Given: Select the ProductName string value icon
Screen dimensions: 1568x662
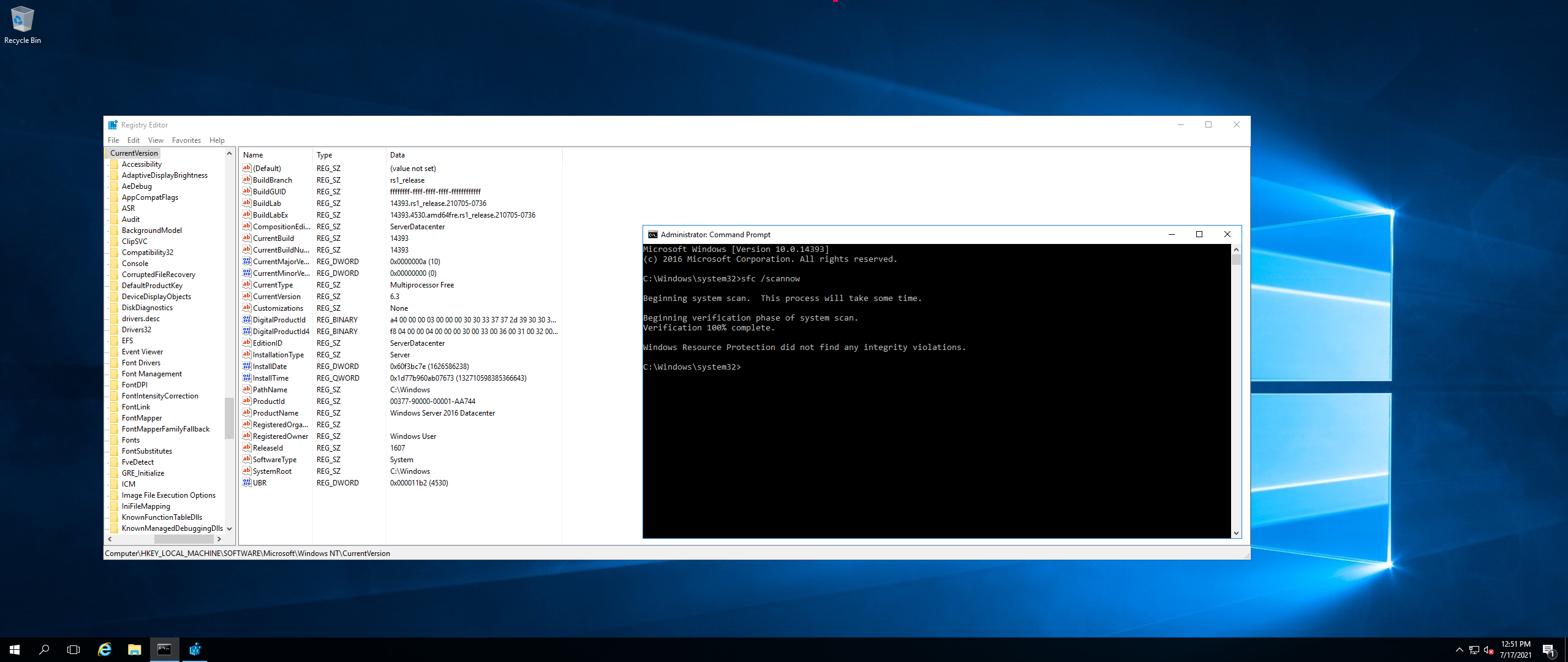Looking at the screenshot, I should 246,413.
